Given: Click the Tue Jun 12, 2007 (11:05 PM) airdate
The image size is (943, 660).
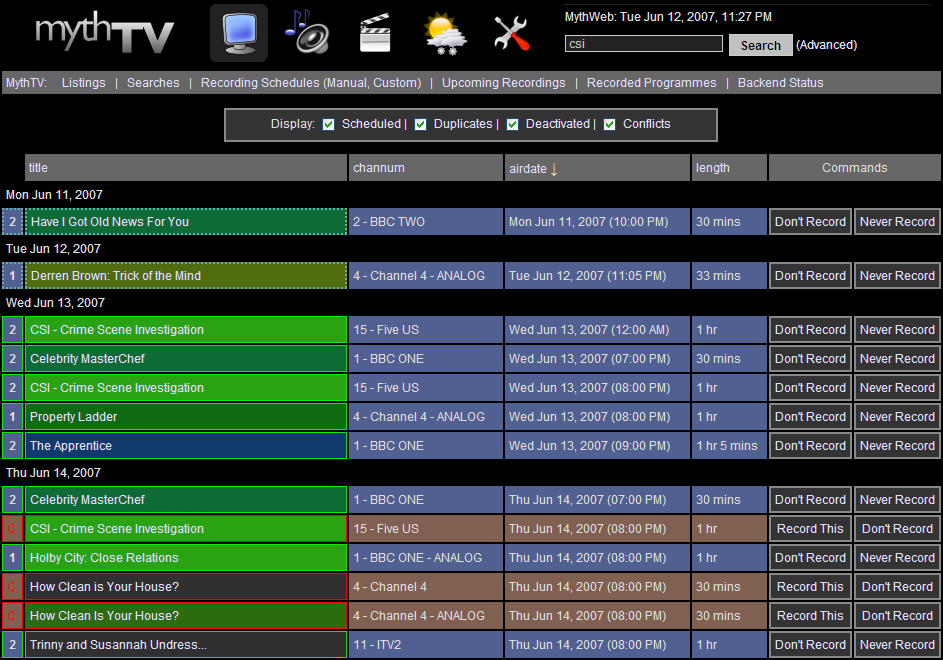Looking at the screenshot, I should point(597,276).
